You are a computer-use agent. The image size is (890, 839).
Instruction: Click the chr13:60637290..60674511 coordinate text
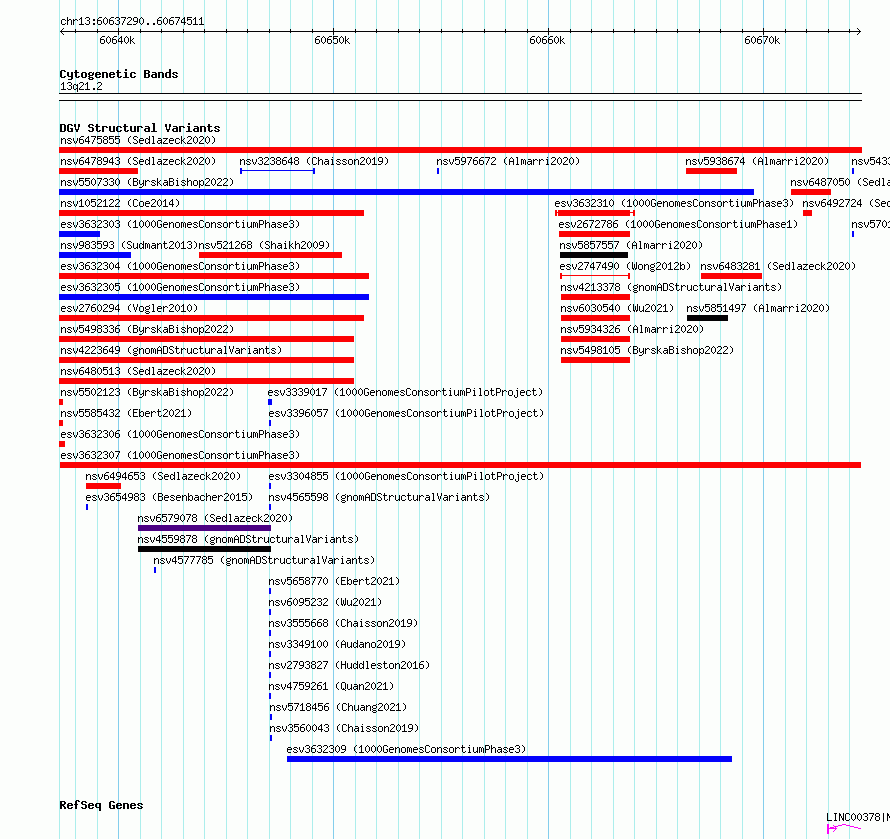tap(132, 22)
